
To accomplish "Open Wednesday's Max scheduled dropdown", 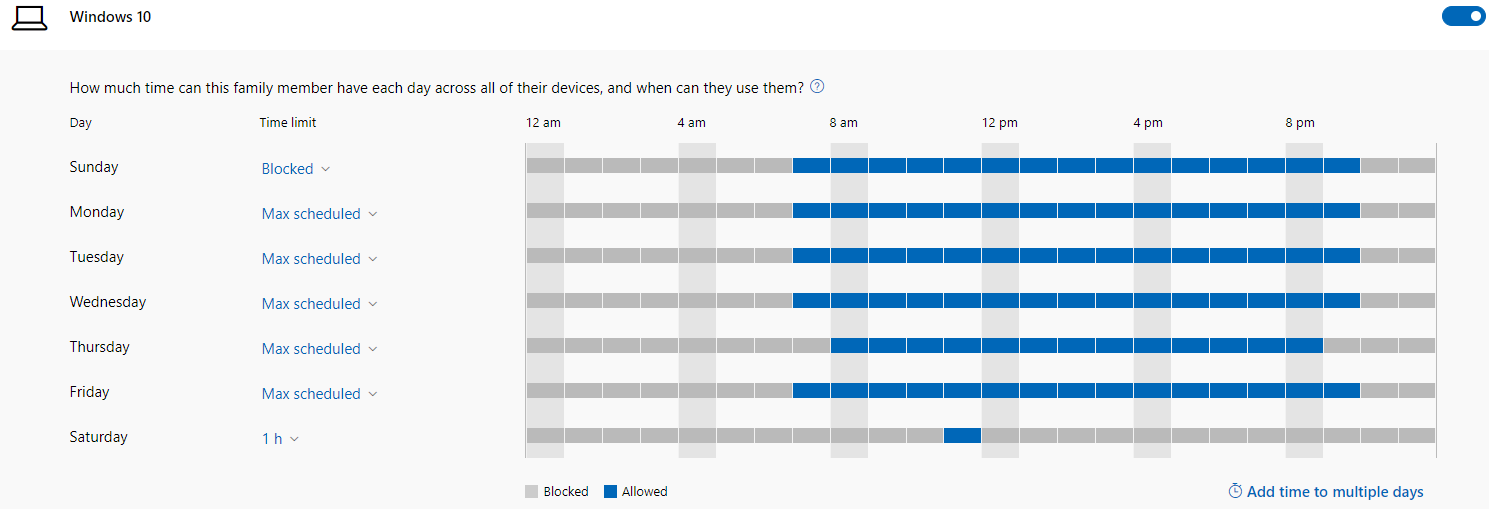I will point(319,304).
